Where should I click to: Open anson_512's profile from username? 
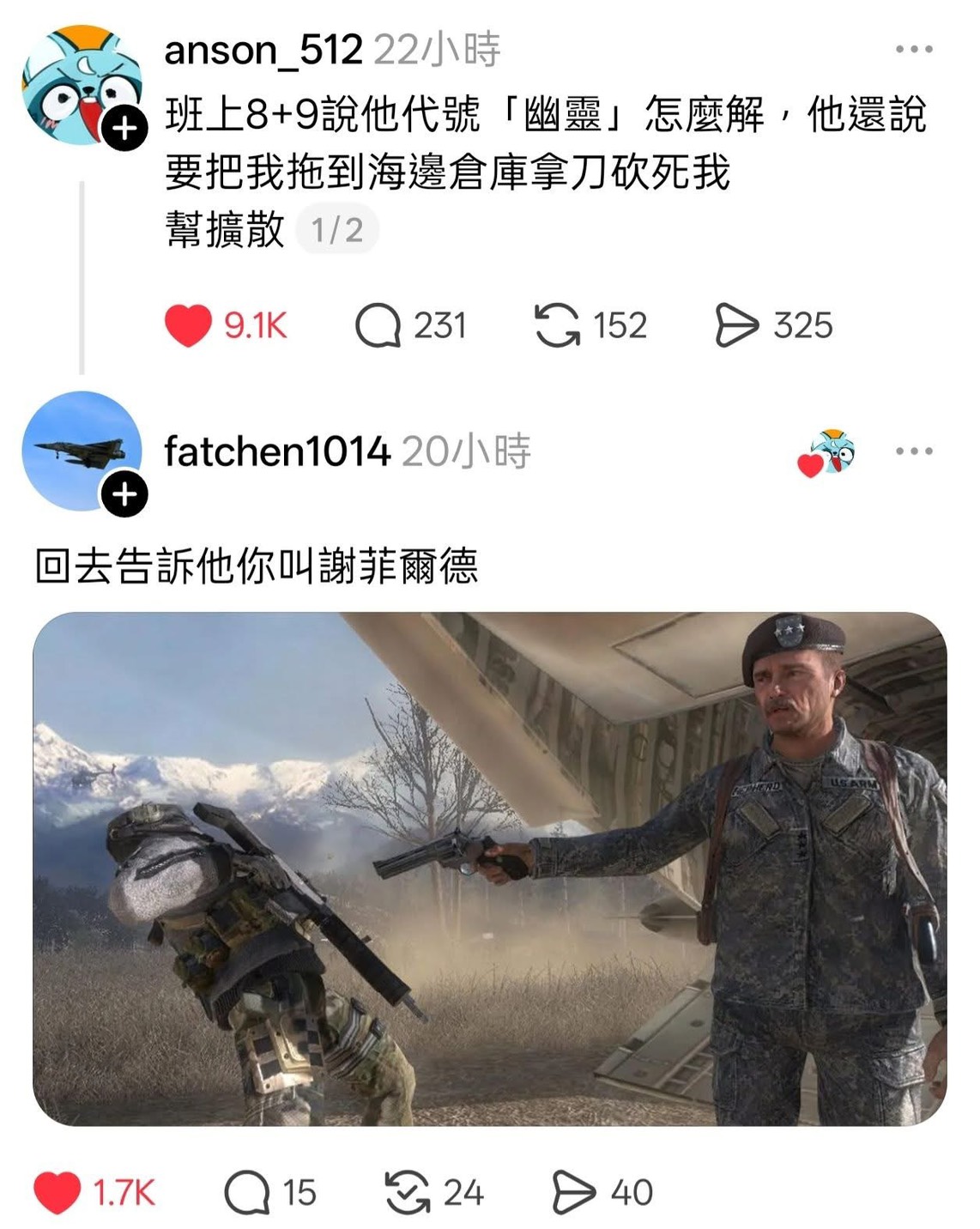click(263, 50)
